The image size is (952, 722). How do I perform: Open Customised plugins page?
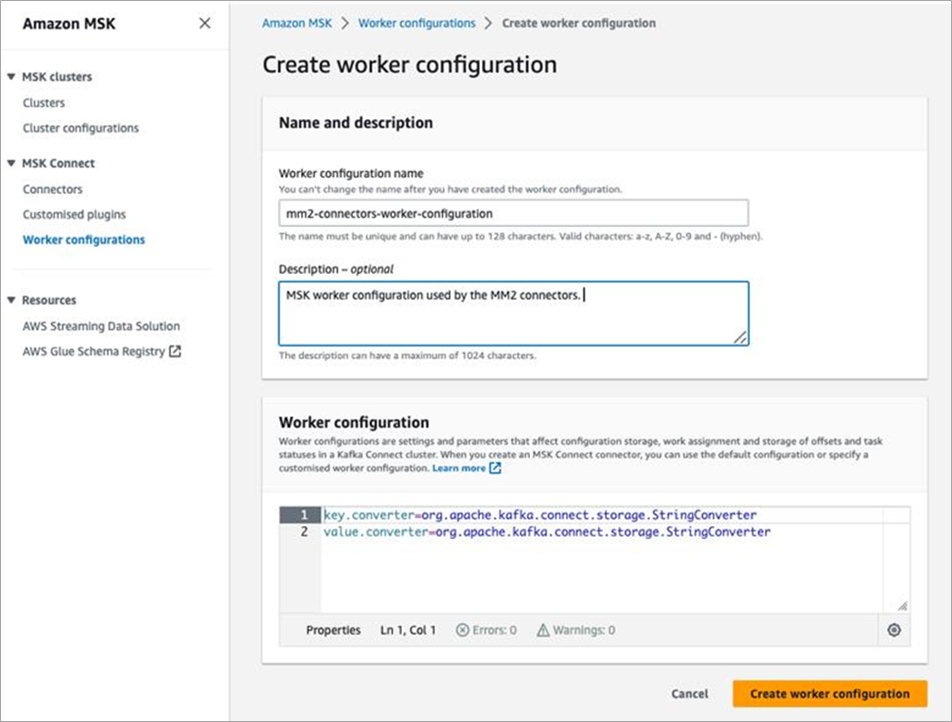[x=74, y=214]
